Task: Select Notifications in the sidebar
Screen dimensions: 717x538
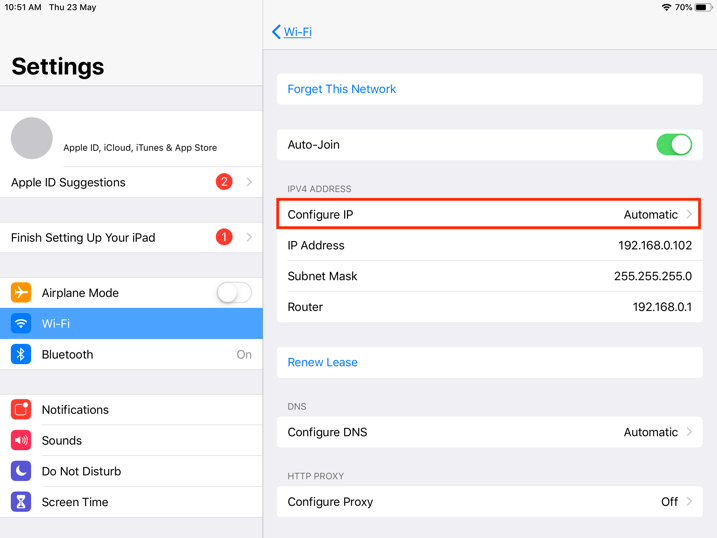Action: [x=131, y=410]
